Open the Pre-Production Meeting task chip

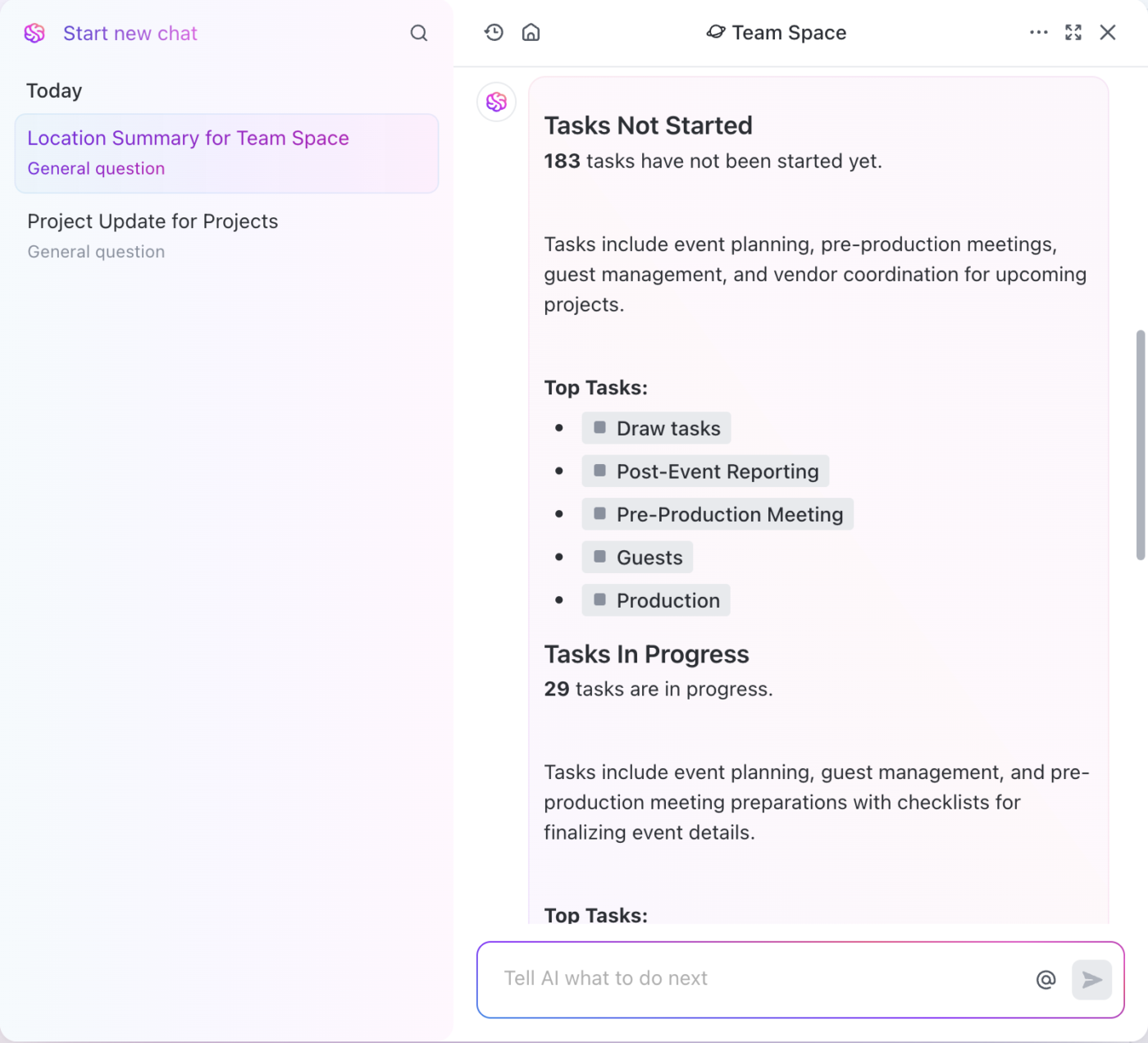(717, 514)
